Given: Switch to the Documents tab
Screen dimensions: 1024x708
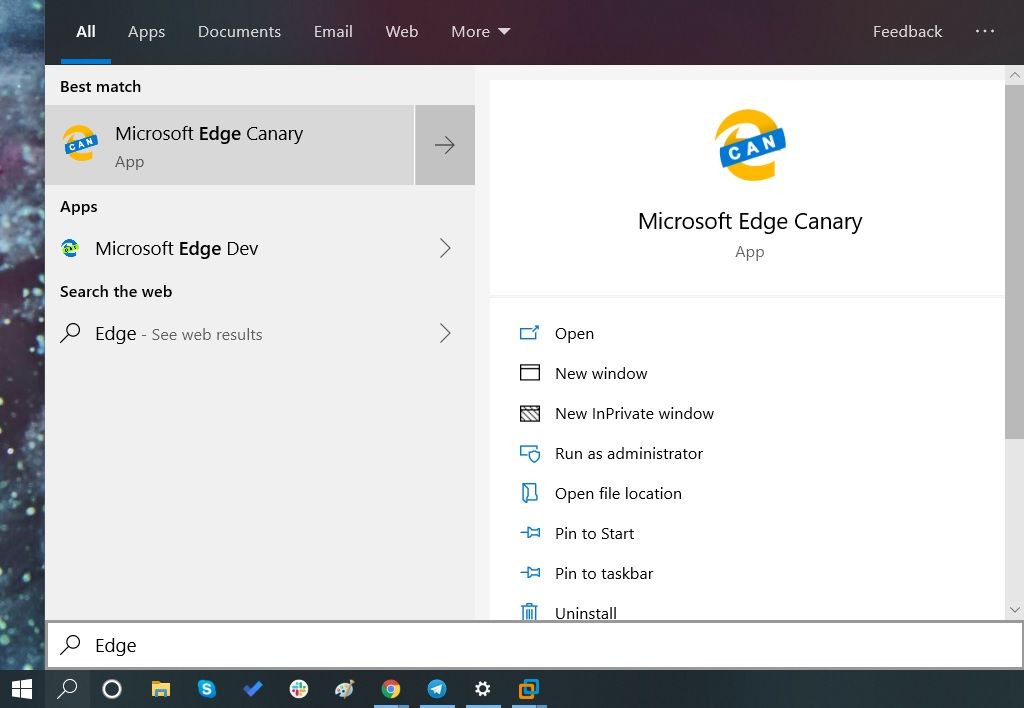Looking at the screenshot, I should click(239, 32).
